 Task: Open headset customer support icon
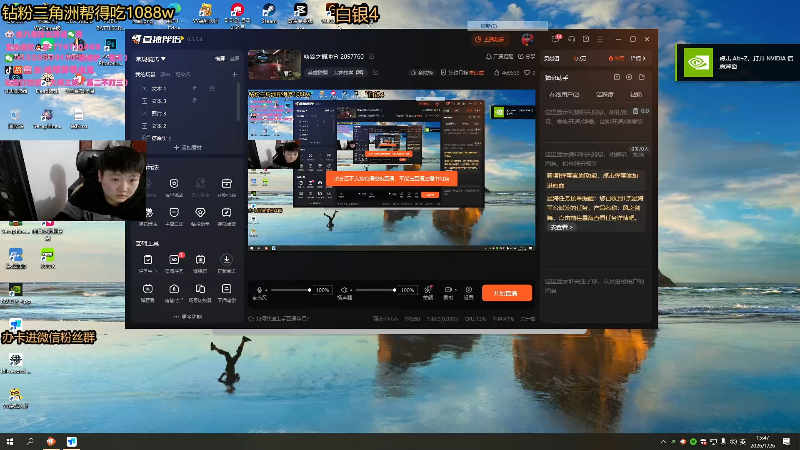[x=571, y=39]
